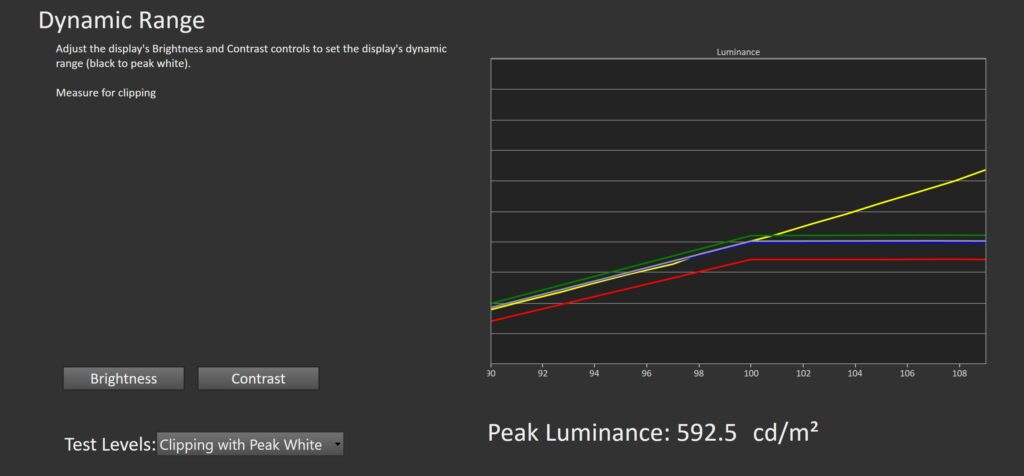Click the 108 label on the x-axis
Image resolution: width=1024 pixels, height=476 pixels.
click(x=958, y=372)
